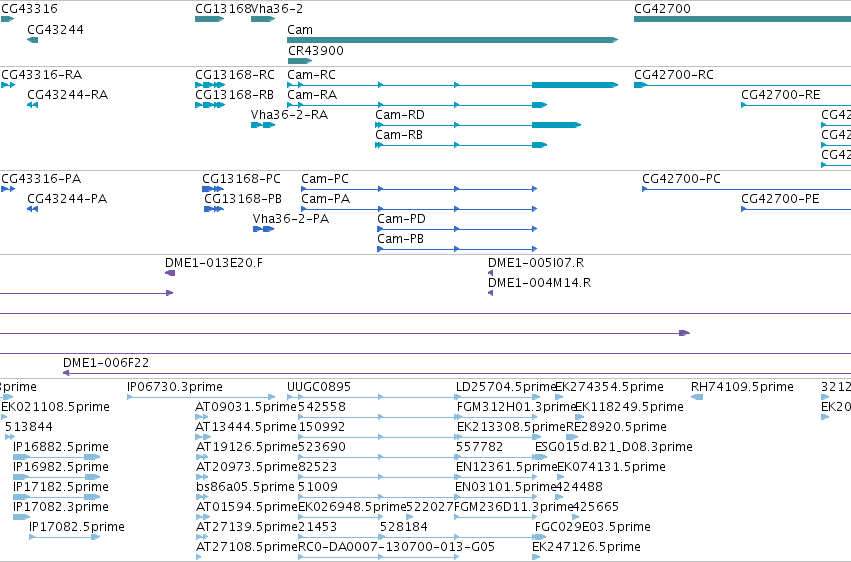Select the 513844 EST label

pos(29,427)
